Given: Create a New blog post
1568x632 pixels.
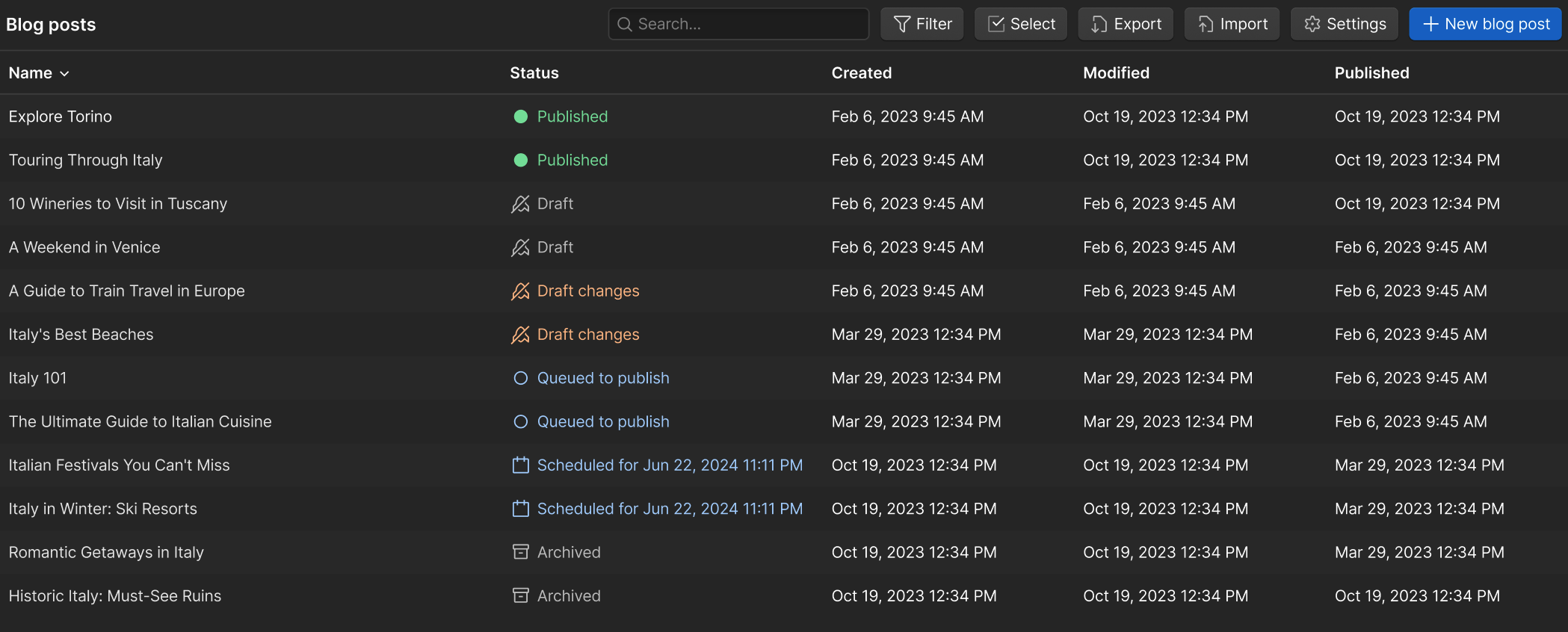Looking at the screenshot, I should (x=1485, y=25).
